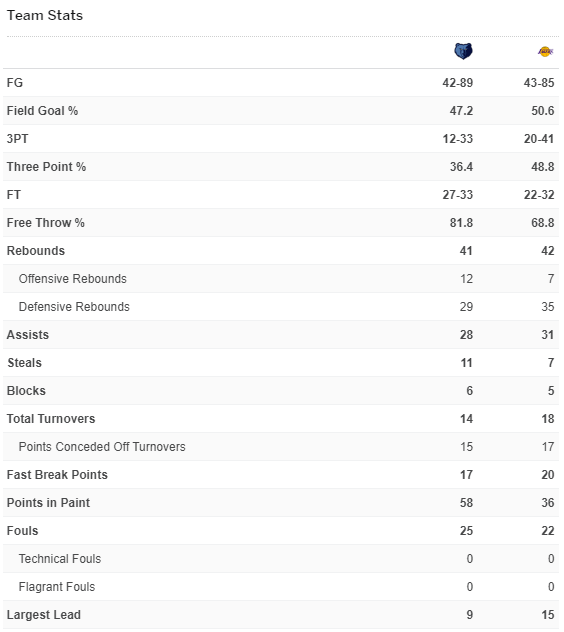Select the Total Turnovers row label

pyautogui.click(x=51, y=419)
